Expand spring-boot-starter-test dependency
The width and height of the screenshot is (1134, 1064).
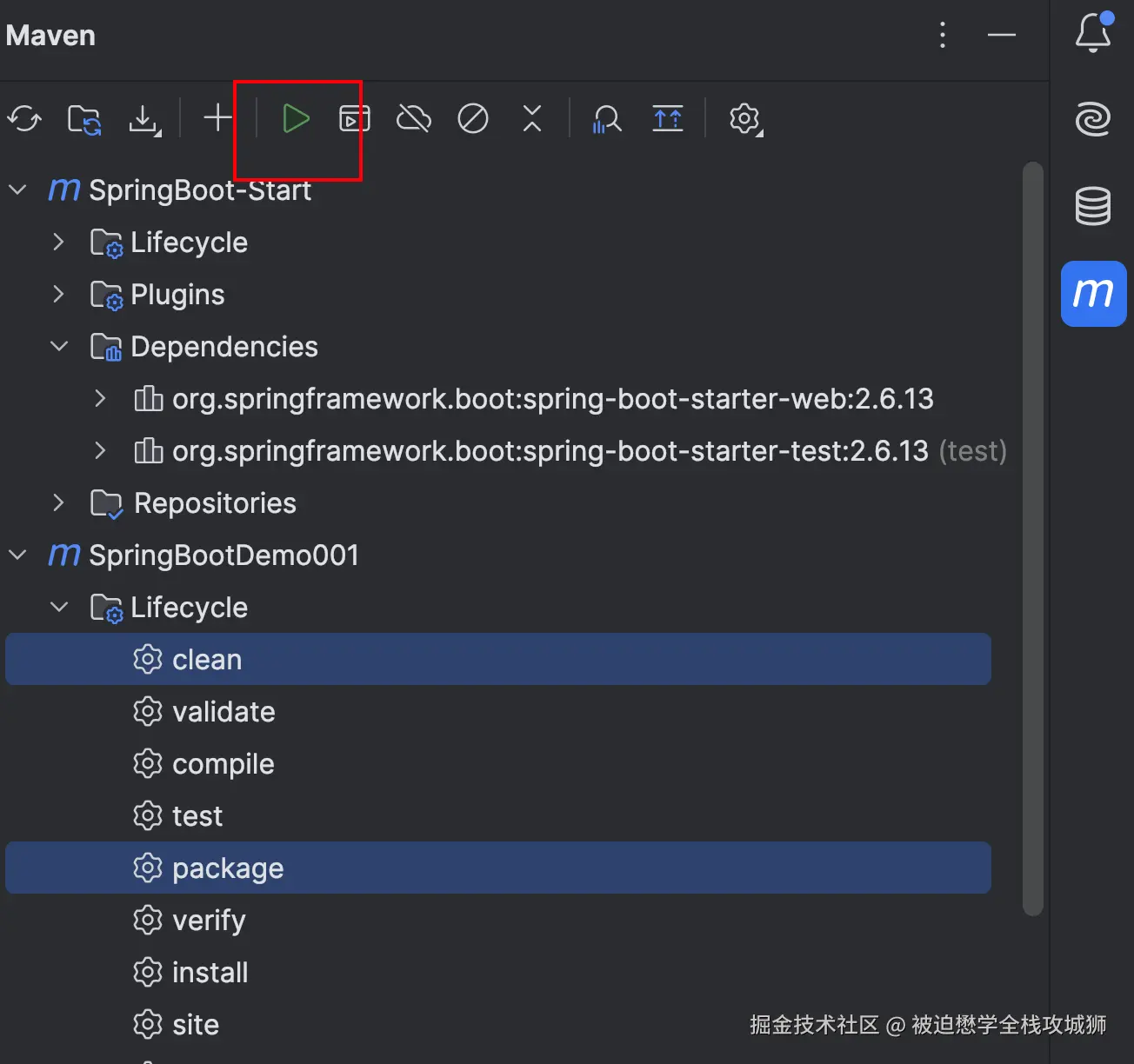coord(100,450)
